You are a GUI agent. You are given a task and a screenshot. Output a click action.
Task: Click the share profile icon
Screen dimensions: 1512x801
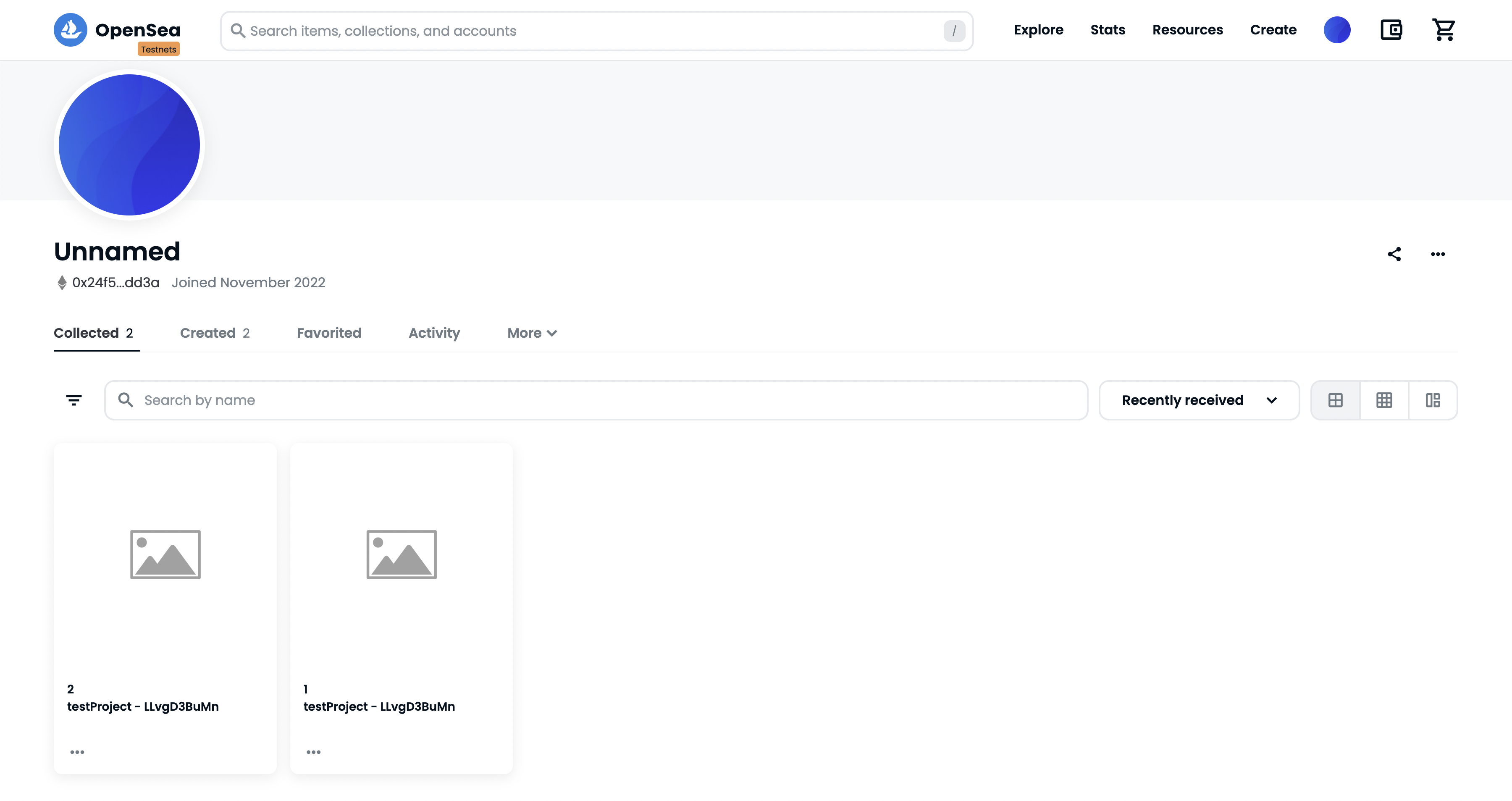pos(1394,254)
